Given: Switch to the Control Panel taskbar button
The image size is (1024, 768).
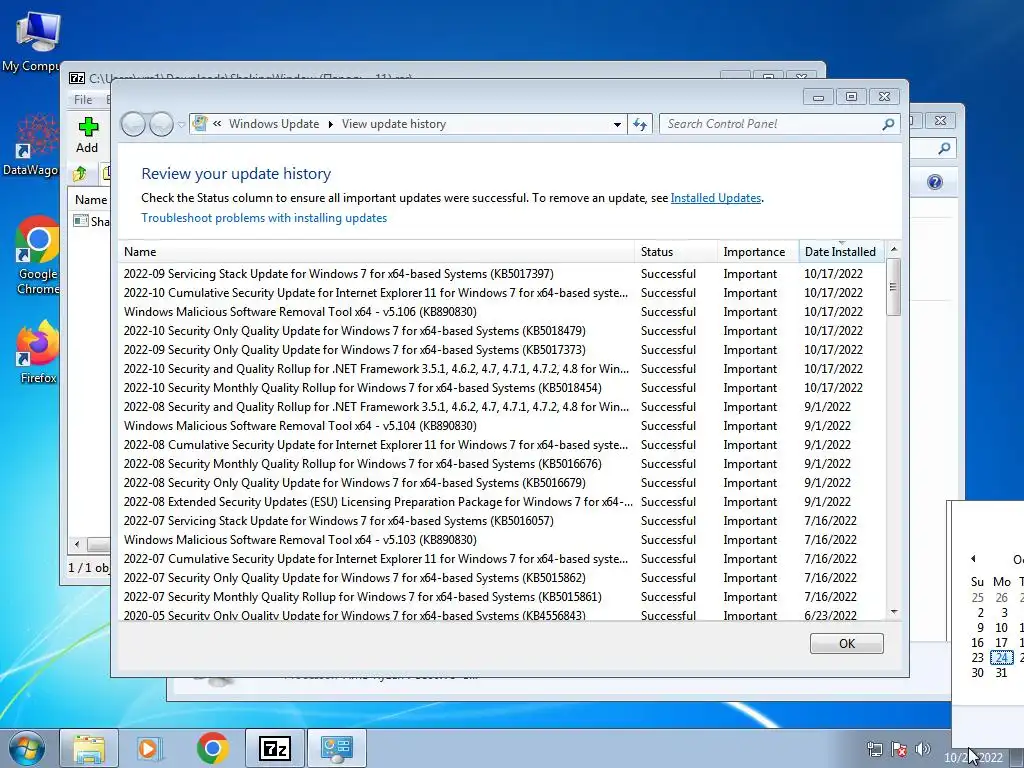Looking at the screenshot, I should click(336, 748).
